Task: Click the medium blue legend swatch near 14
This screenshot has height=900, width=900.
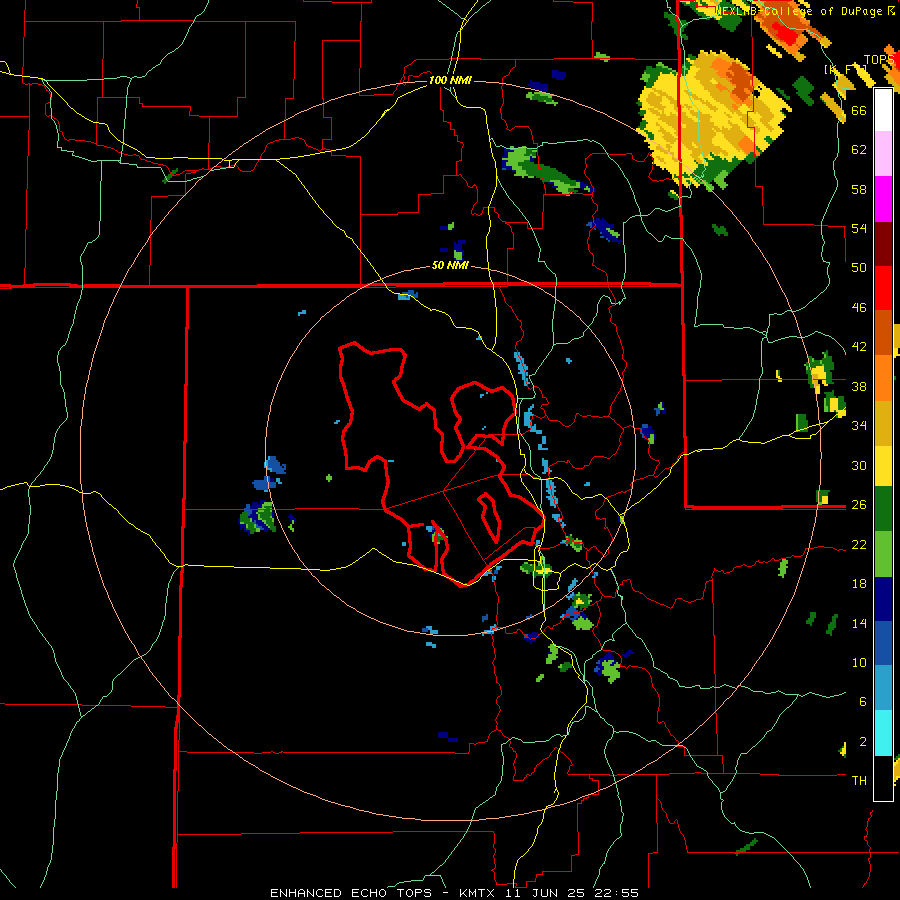Action: tap(883, 643)
